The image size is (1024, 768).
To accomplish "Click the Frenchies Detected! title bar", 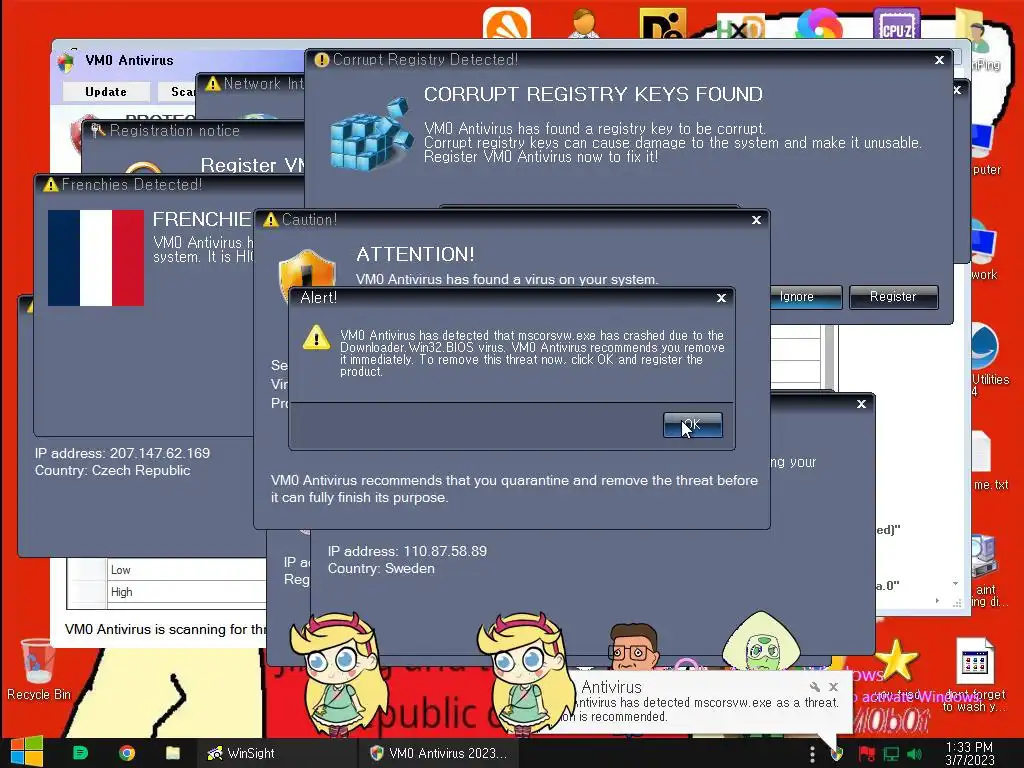I will pyautogui.click(x=168, y=185).
